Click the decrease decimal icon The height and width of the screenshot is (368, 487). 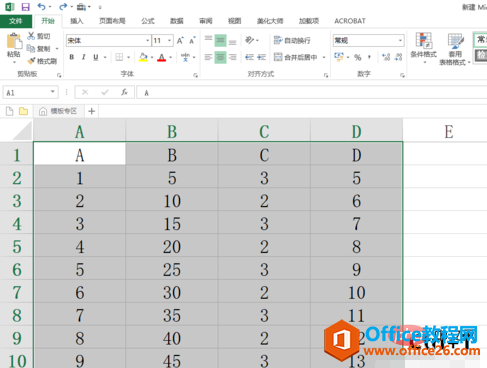tap(398, 57)
